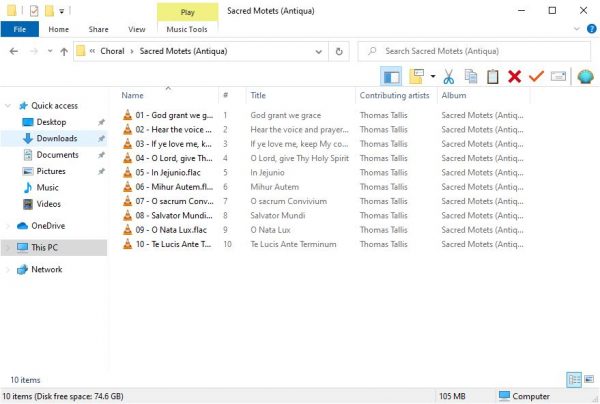600x404 pixels.
Task: Switch to large thumbnails view icon
Action: [589, 379]
